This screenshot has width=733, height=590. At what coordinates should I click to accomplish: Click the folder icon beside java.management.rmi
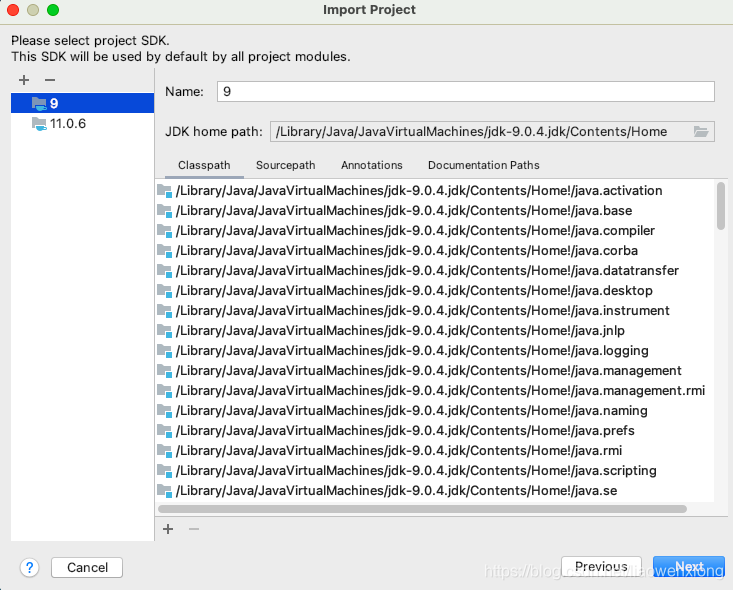[165, 390]
